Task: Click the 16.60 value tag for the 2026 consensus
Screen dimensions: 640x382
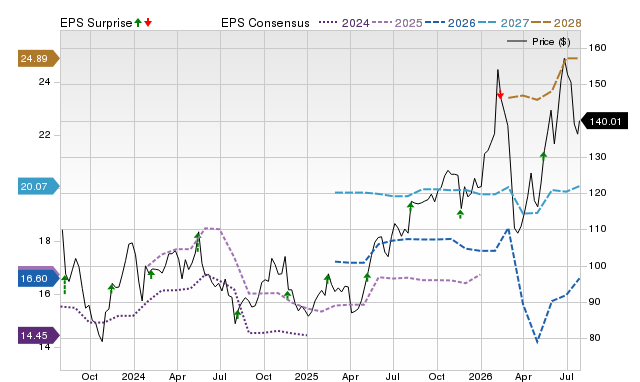Action: 38,279
